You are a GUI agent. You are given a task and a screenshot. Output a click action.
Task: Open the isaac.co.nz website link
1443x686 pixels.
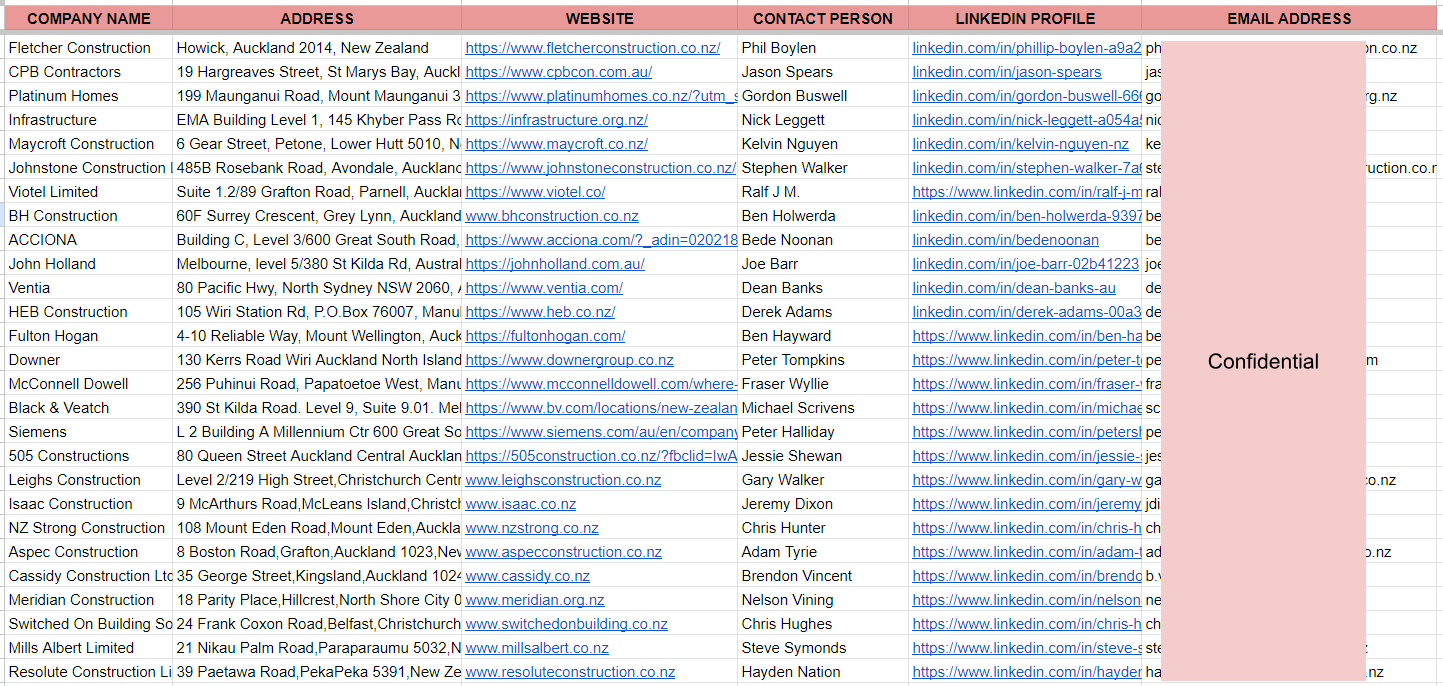[520, 504]
